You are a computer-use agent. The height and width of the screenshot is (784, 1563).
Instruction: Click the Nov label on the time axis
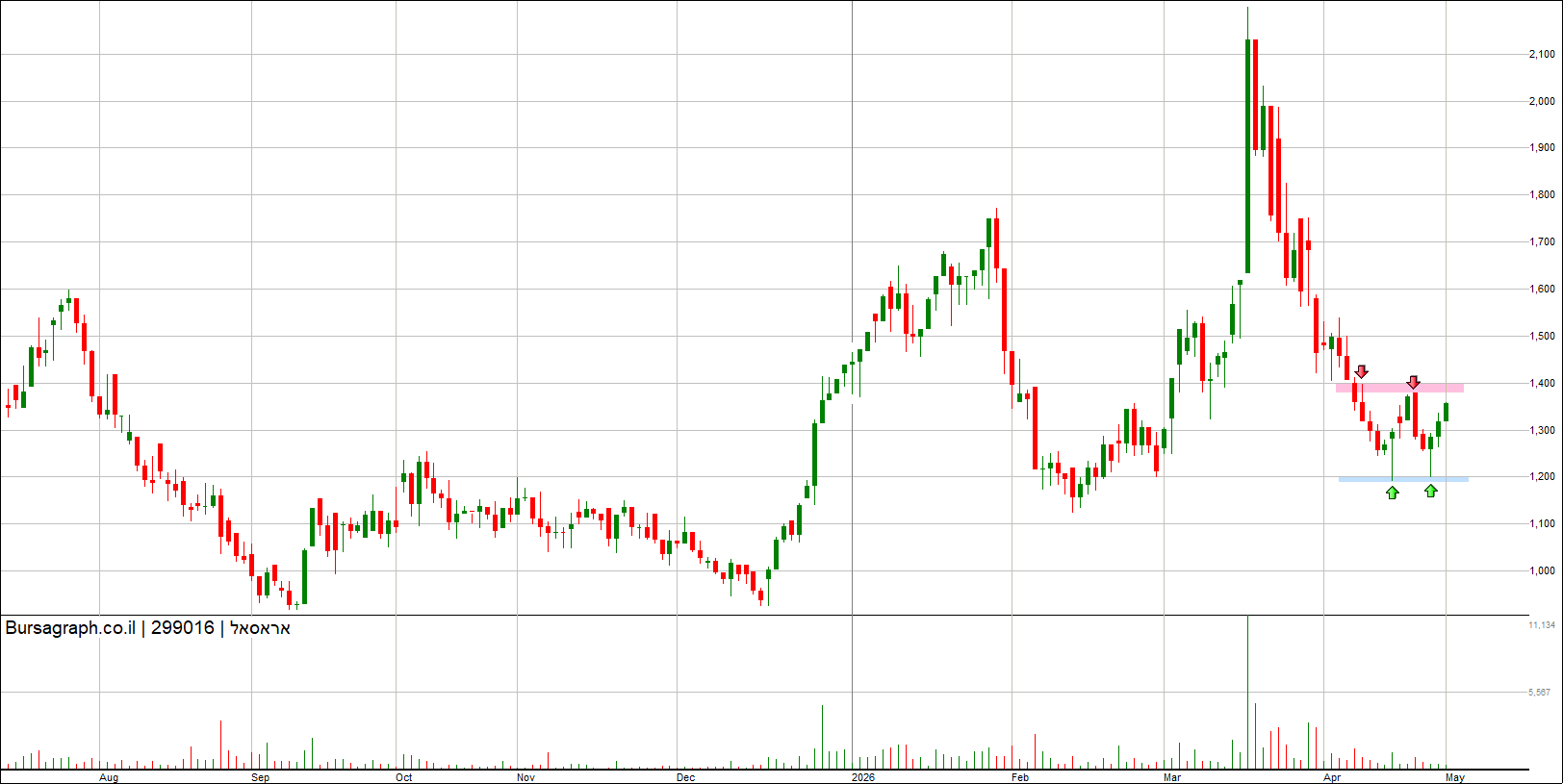[525, 777]
